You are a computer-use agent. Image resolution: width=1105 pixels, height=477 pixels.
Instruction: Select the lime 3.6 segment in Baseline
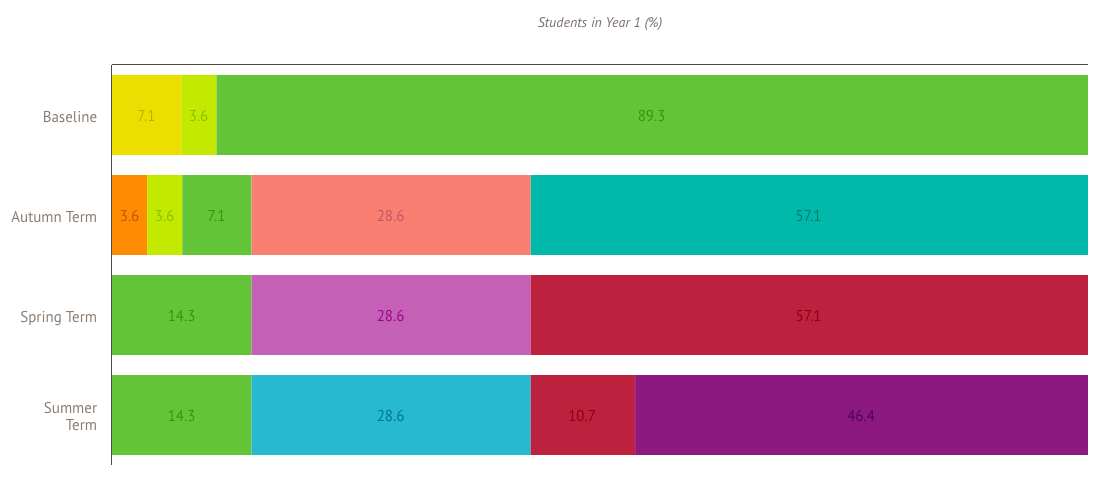point(199,115)
